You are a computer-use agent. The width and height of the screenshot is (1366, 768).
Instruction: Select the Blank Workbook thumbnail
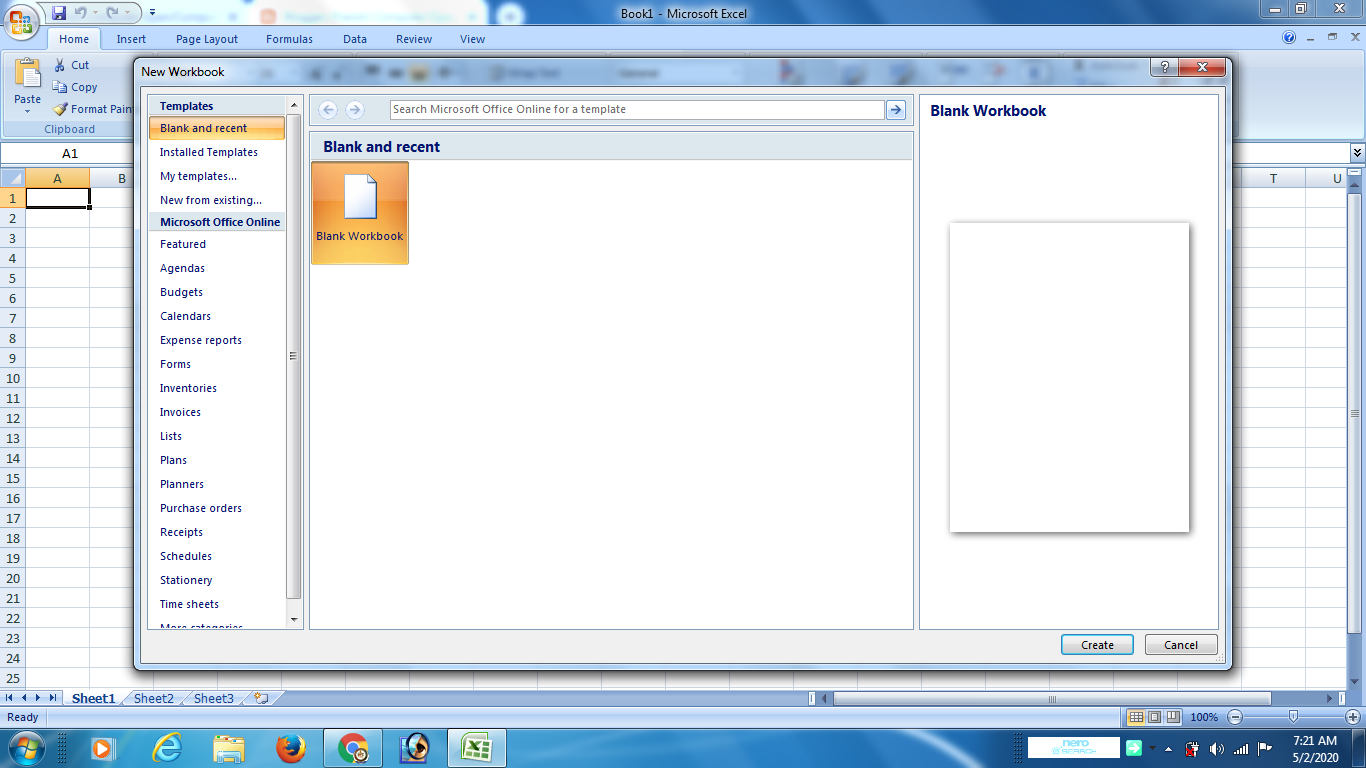360,212
